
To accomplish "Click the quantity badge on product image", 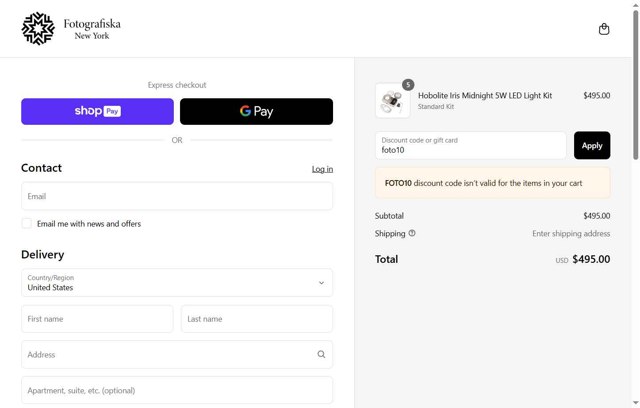I will pos(408,84).
